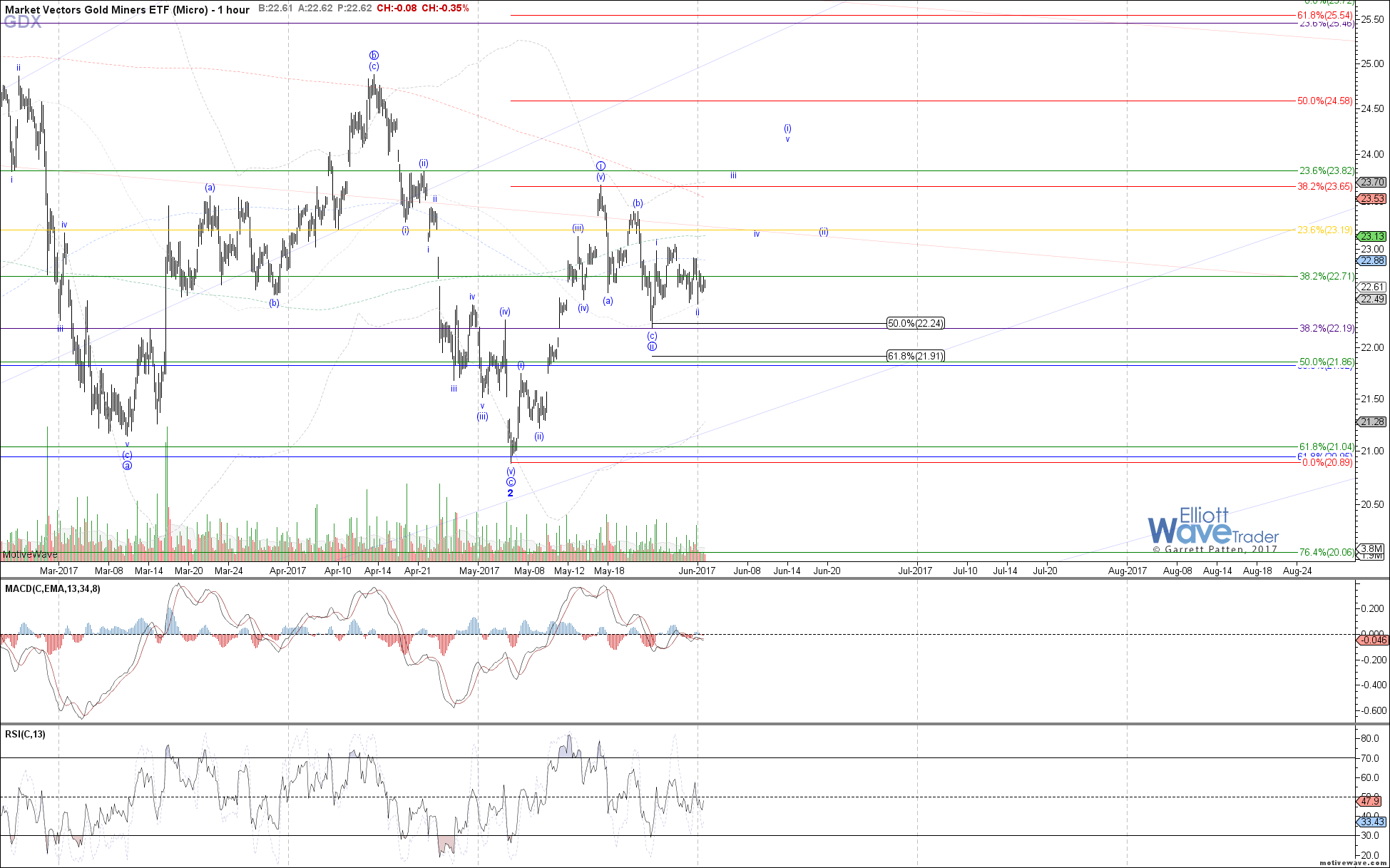The image size is (1390, 868).
Task: Click the chart title "Market Vectors Gold Miners ETF (Micro) - 1 hour"
Action: pyautogui.click(x=127, y=9)
